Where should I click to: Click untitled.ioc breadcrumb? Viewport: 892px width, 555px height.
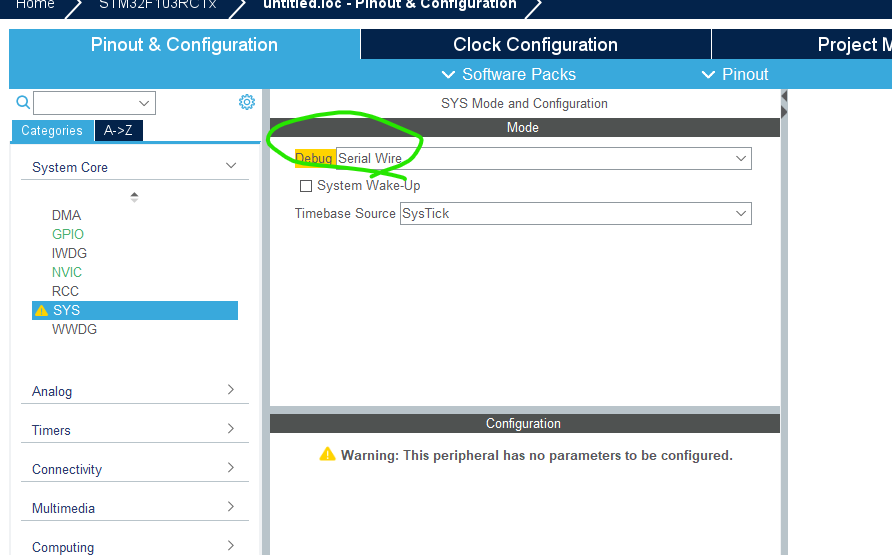click(x=390, y=5)
